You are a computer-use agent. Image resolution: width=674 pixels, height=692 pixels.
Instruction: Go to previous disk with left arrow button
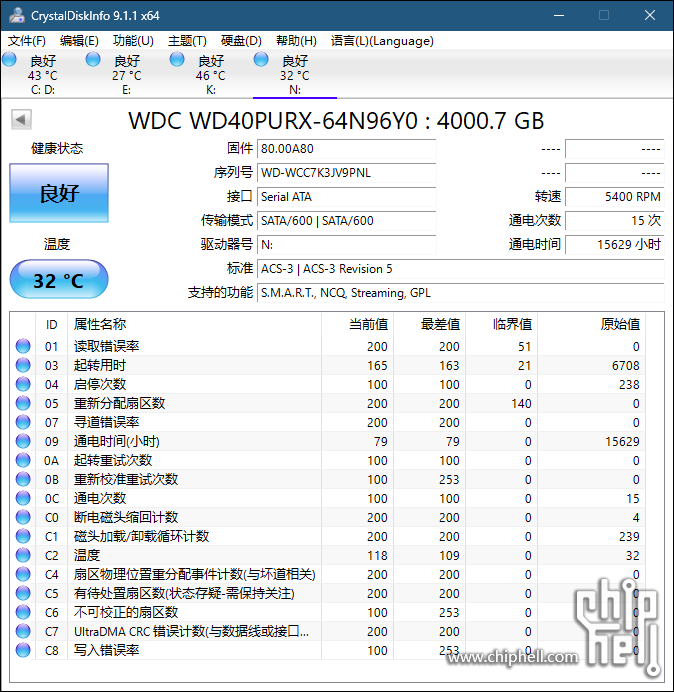(21, 119)
